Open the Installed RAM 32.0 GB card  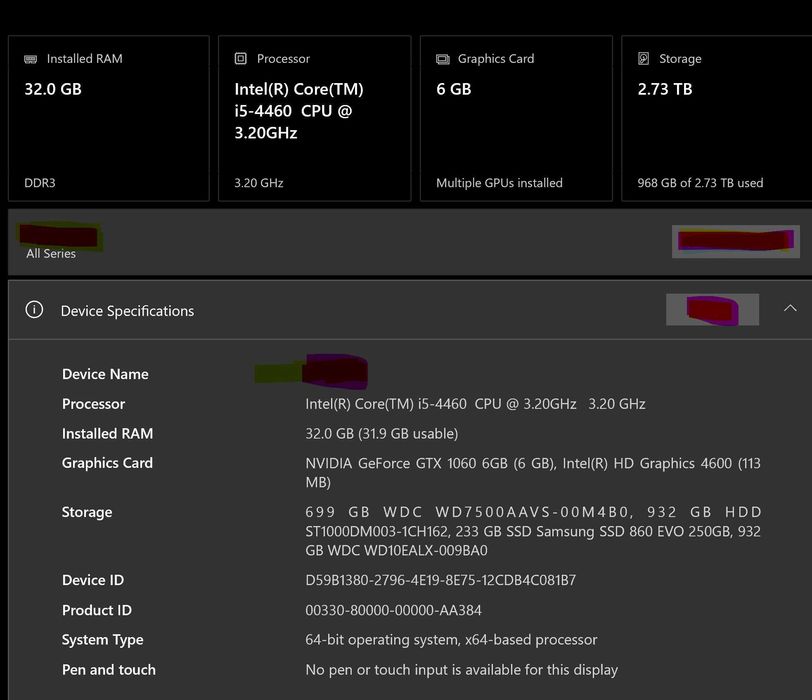click(x=109, y=118)
